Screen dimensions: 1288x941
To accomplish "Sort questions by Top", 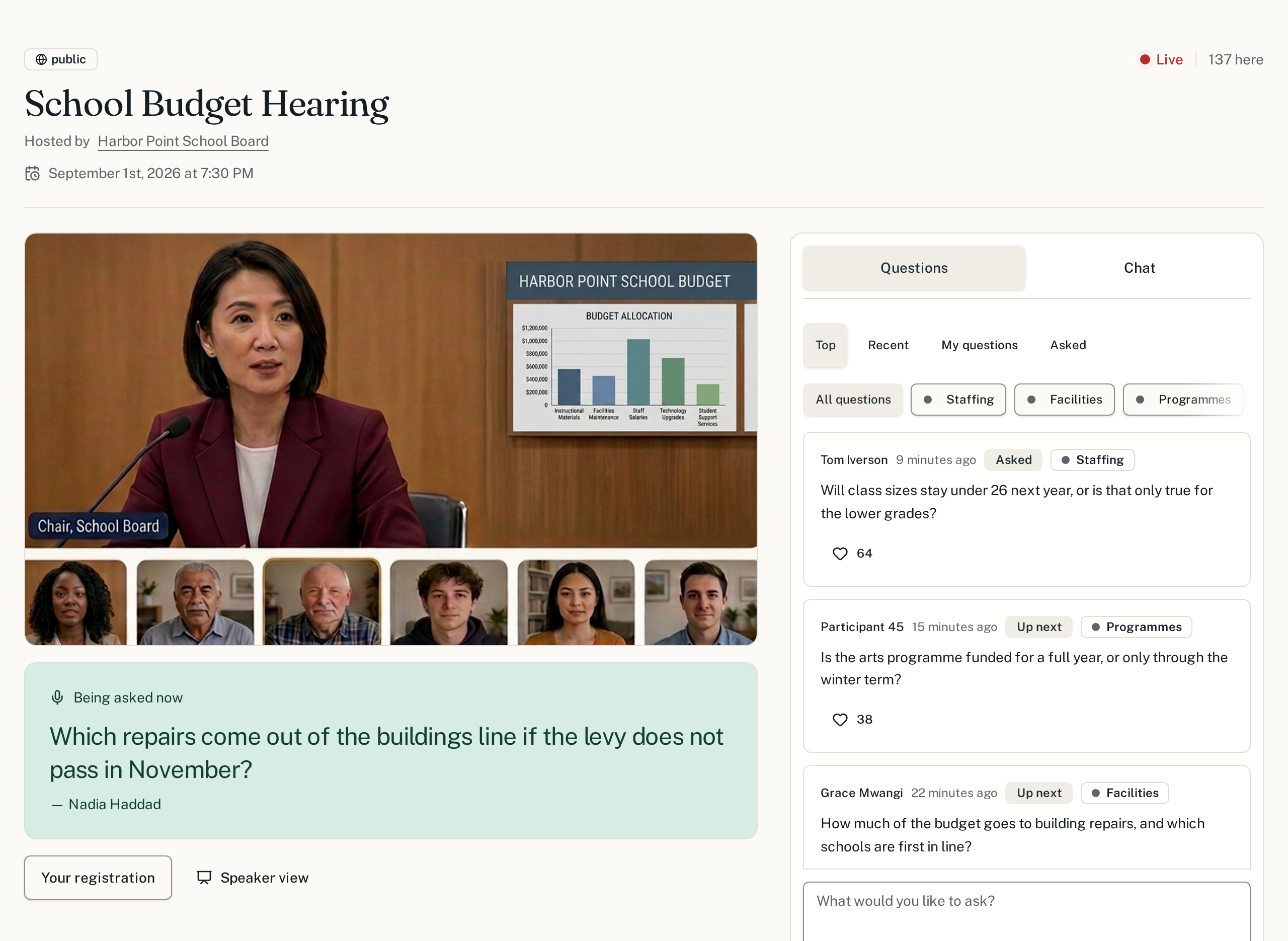I will pos(825,345).
